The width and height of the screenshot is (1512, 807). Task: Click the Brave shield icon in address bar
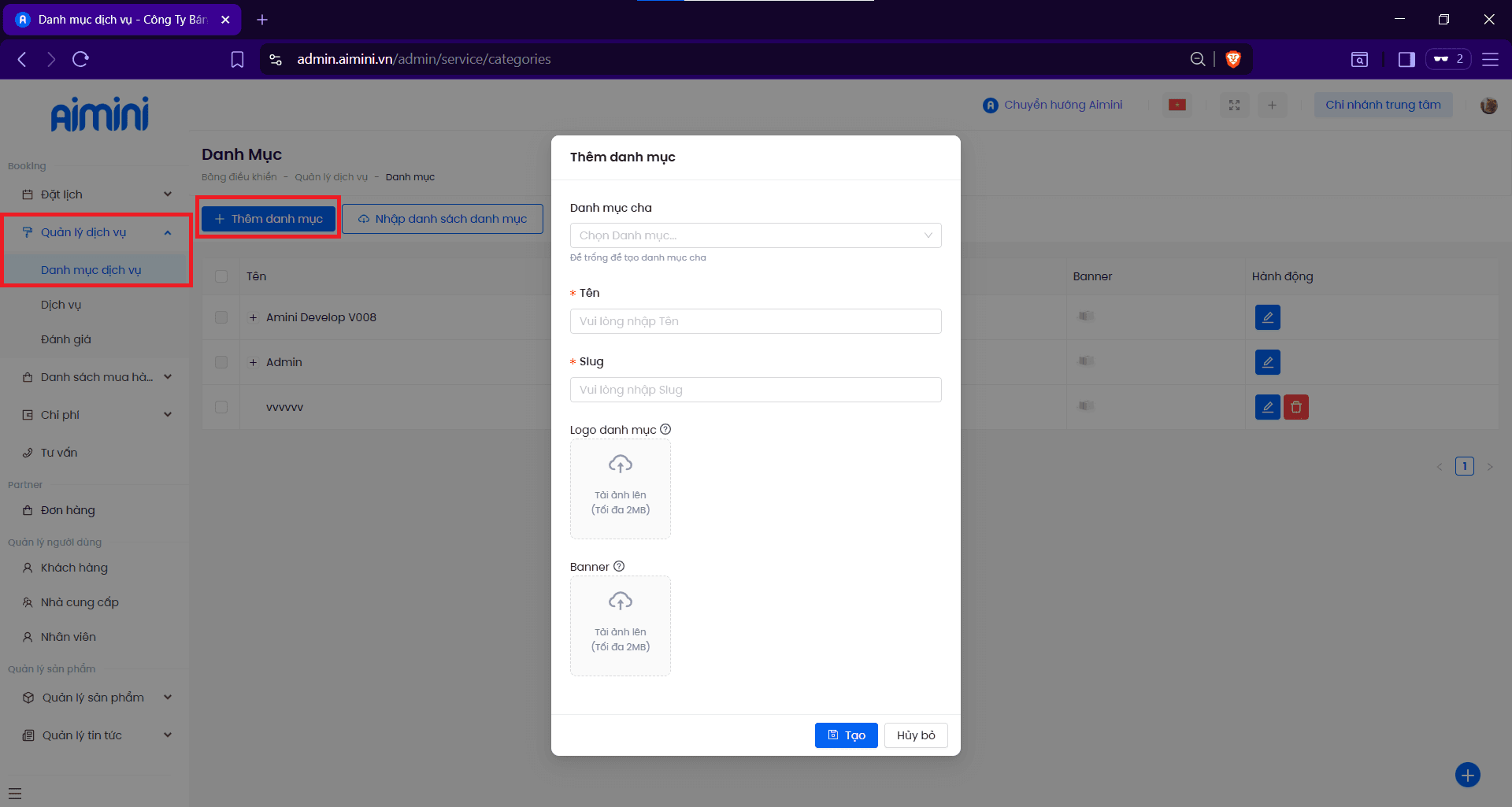[x=1233, y=59]
